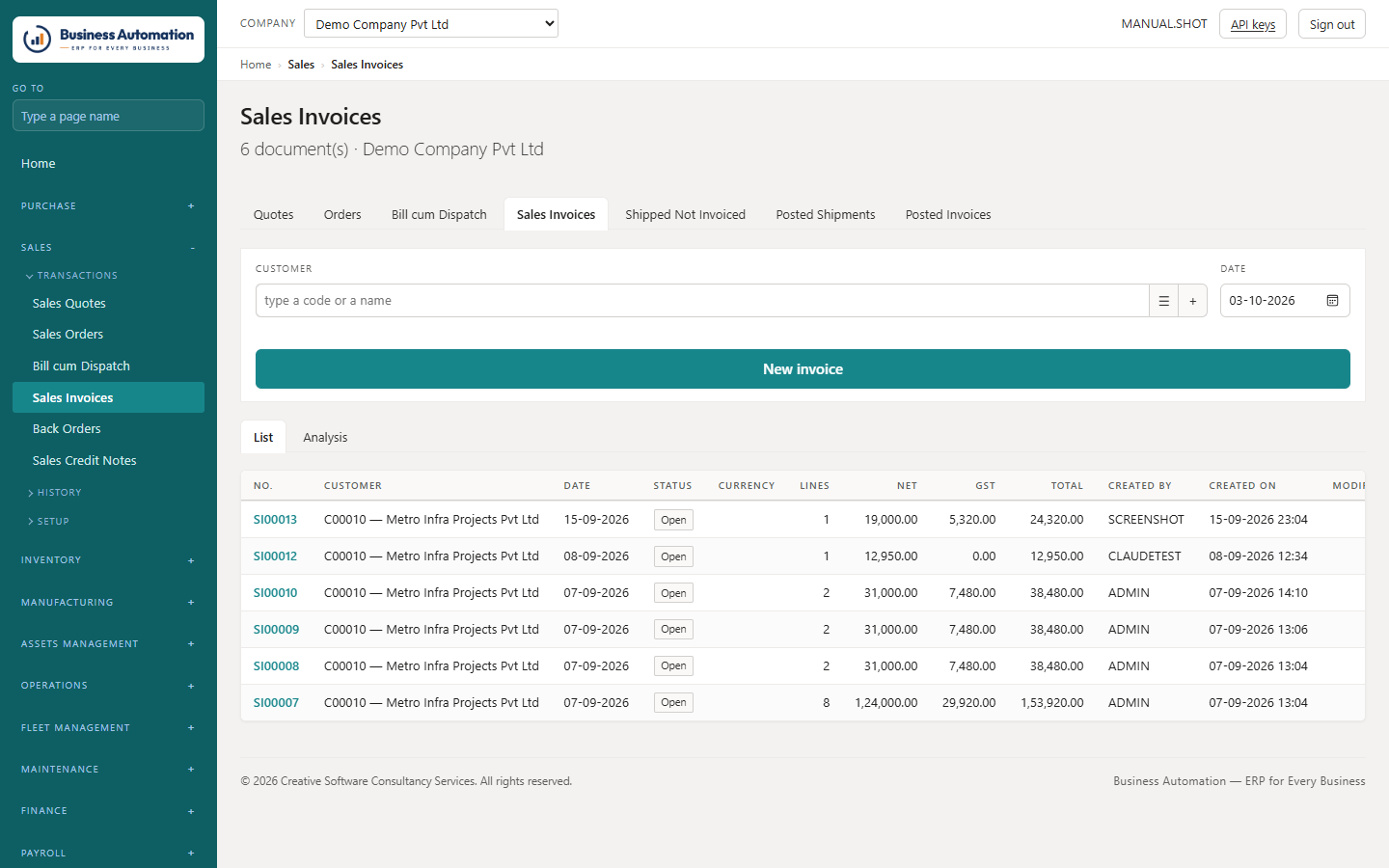Click the 1,53,920.00 total cell
1389x868 pixels.
tap(1051, 703)
